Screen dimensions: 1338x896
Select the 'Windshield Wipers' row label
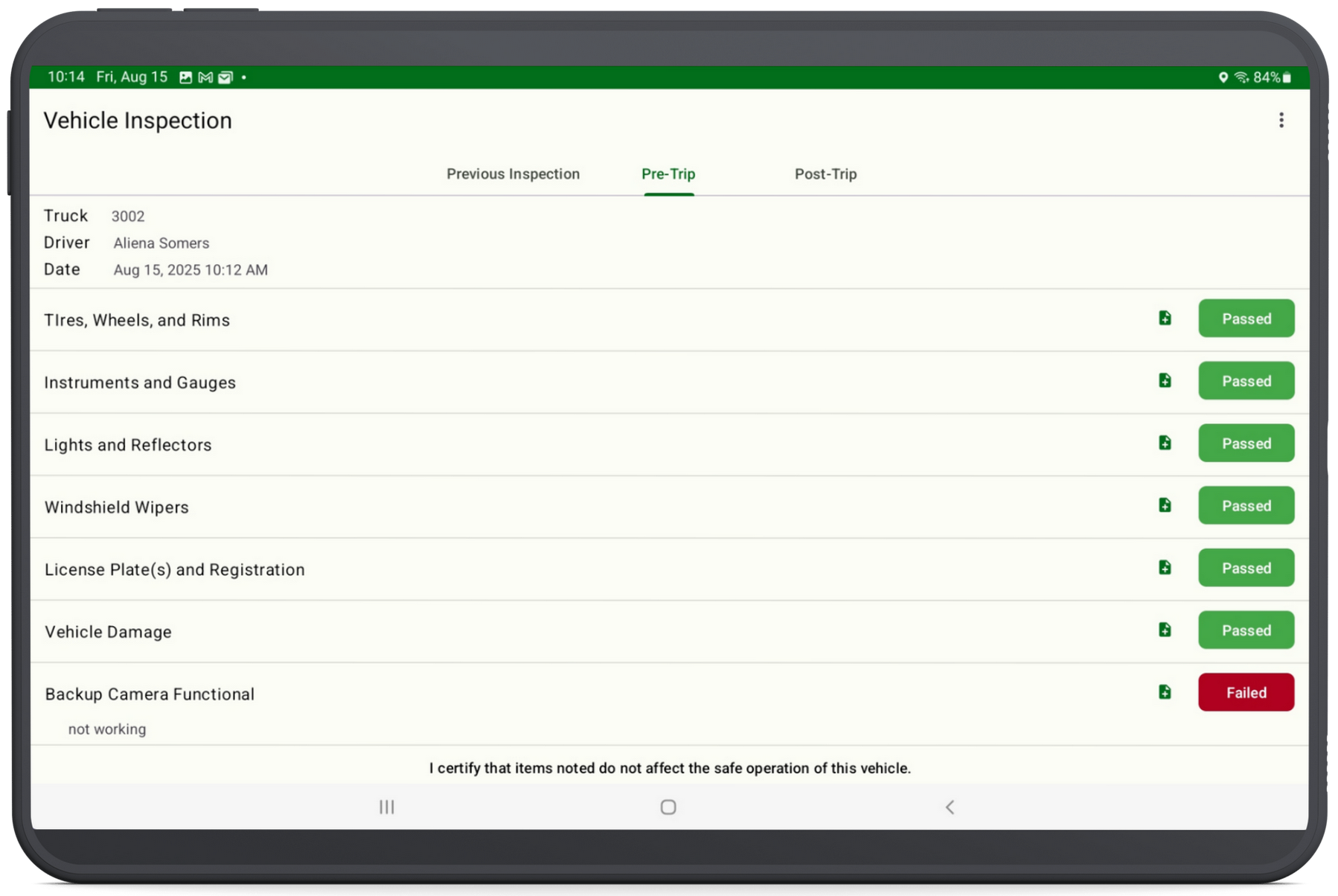click(117, 508)
